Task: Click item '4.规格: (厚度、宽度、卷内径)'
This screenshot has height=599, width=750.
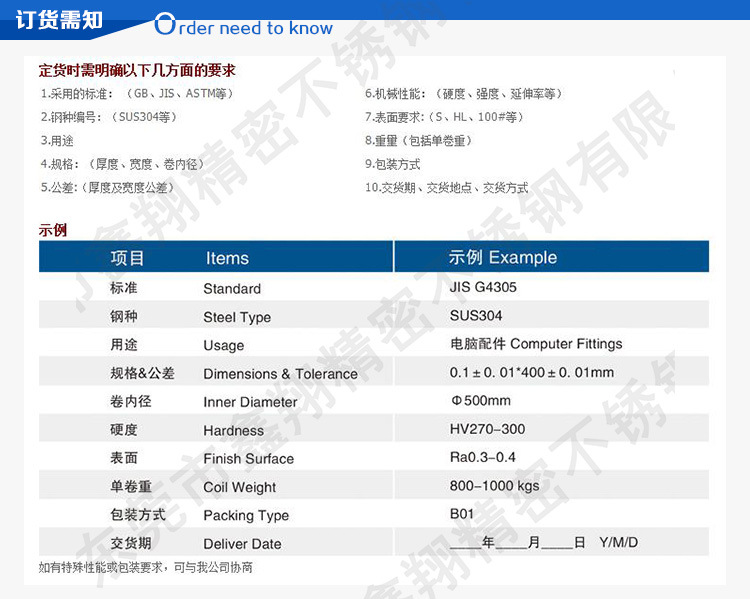Action: pyautogui.click(x=122, y=164)
